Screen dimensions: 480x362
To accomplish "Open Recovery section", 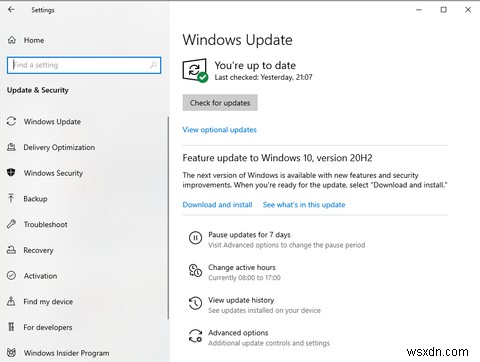I will tap(38, 250).
